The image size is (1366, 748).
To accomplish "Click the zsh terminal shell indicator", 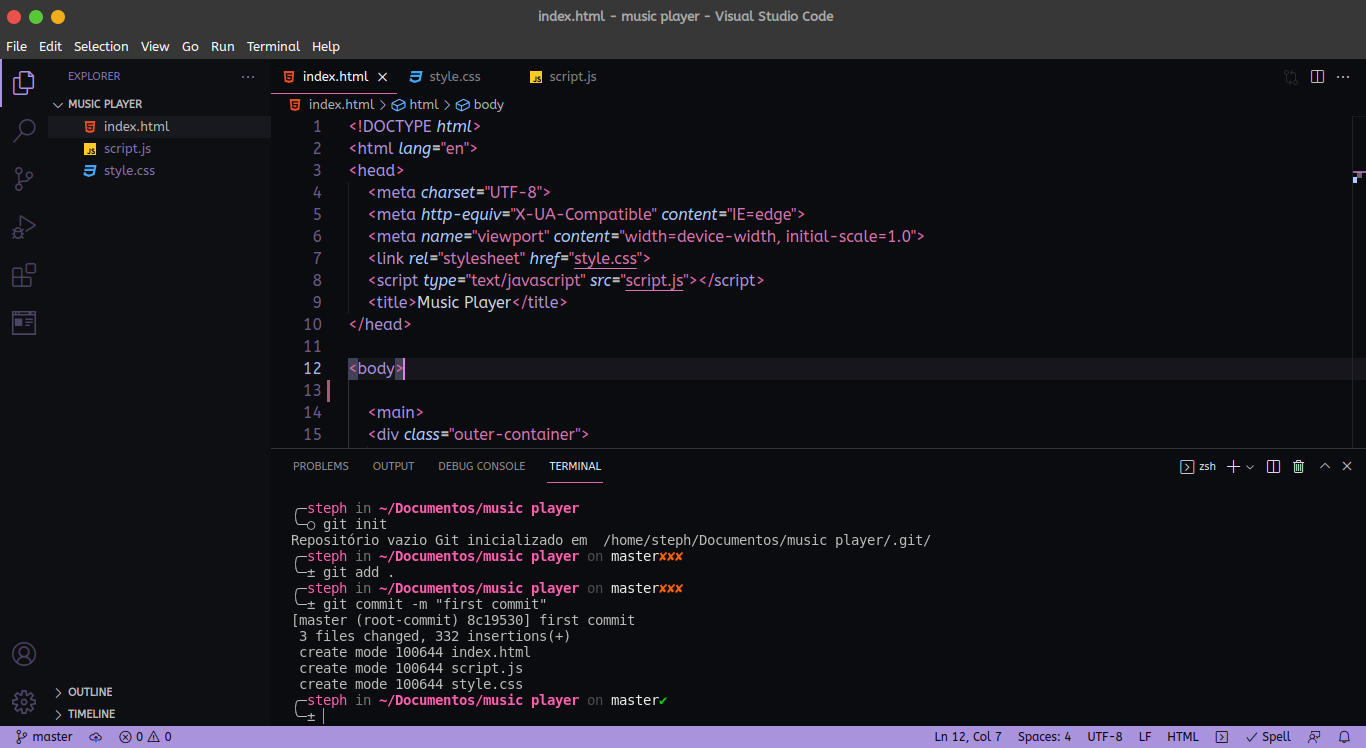I will (x=1198, y=466).
